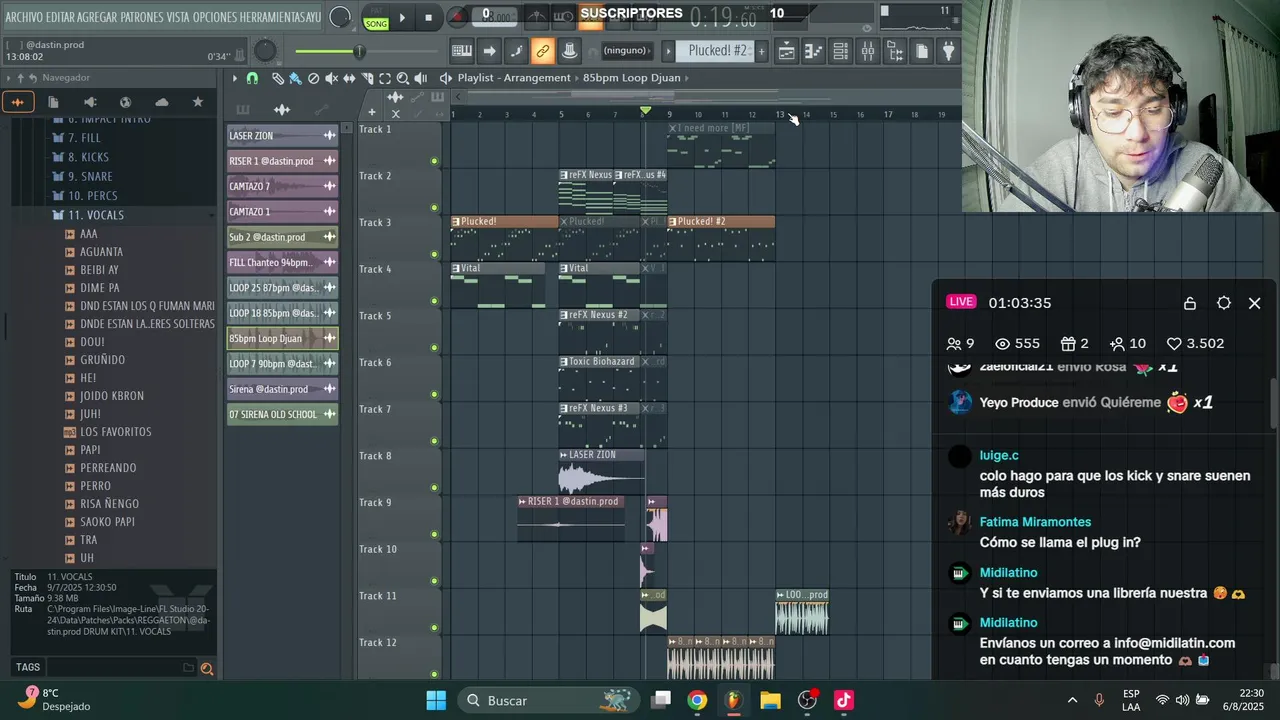Open the Mixer view icon
The width and height of the screenshot is (1280, 720).
[868, 51]
